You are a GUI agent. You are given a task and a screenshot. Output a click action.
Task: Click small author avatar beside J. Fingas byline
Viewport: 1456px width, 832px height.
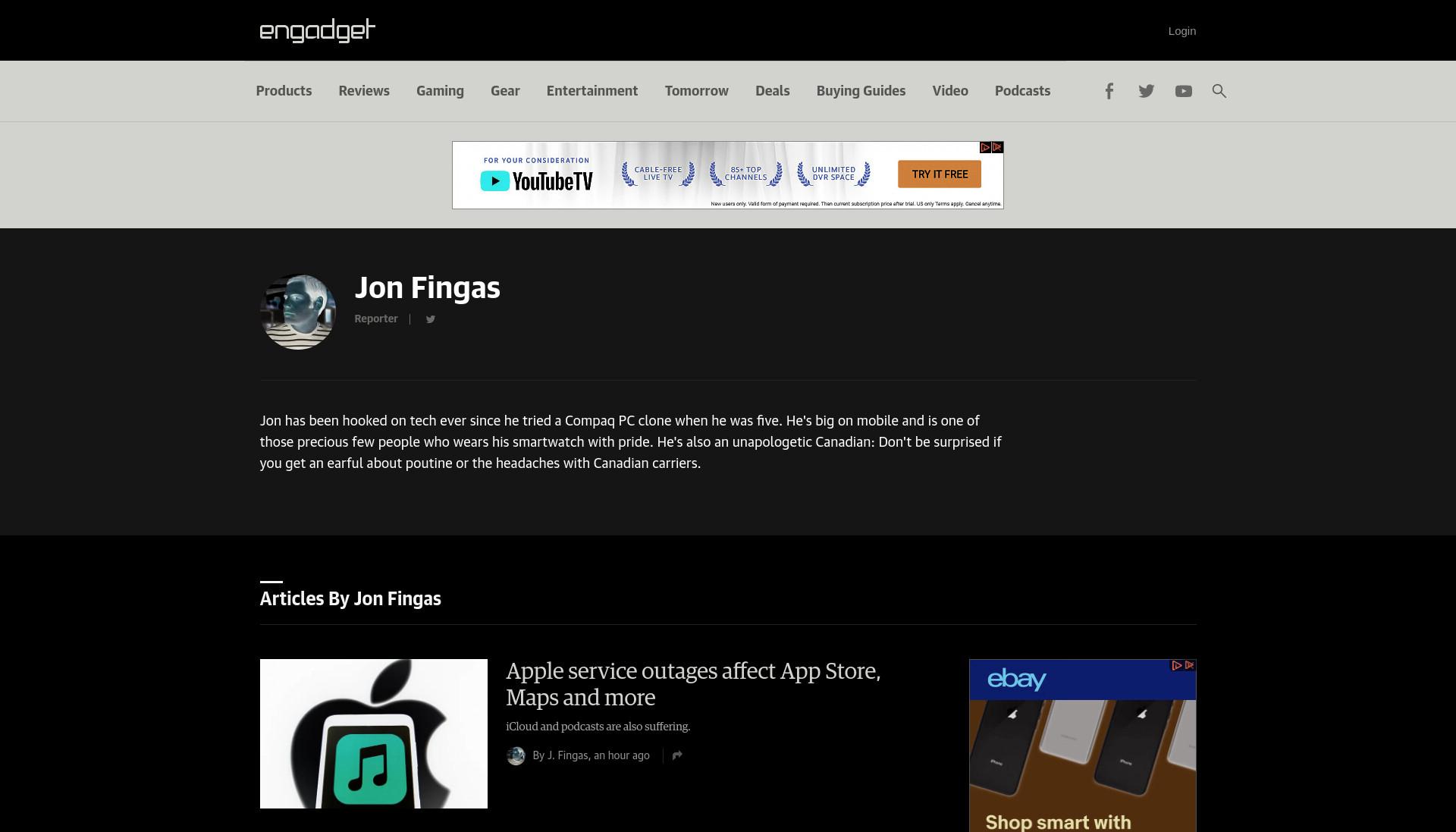click(x=516, y=755)
